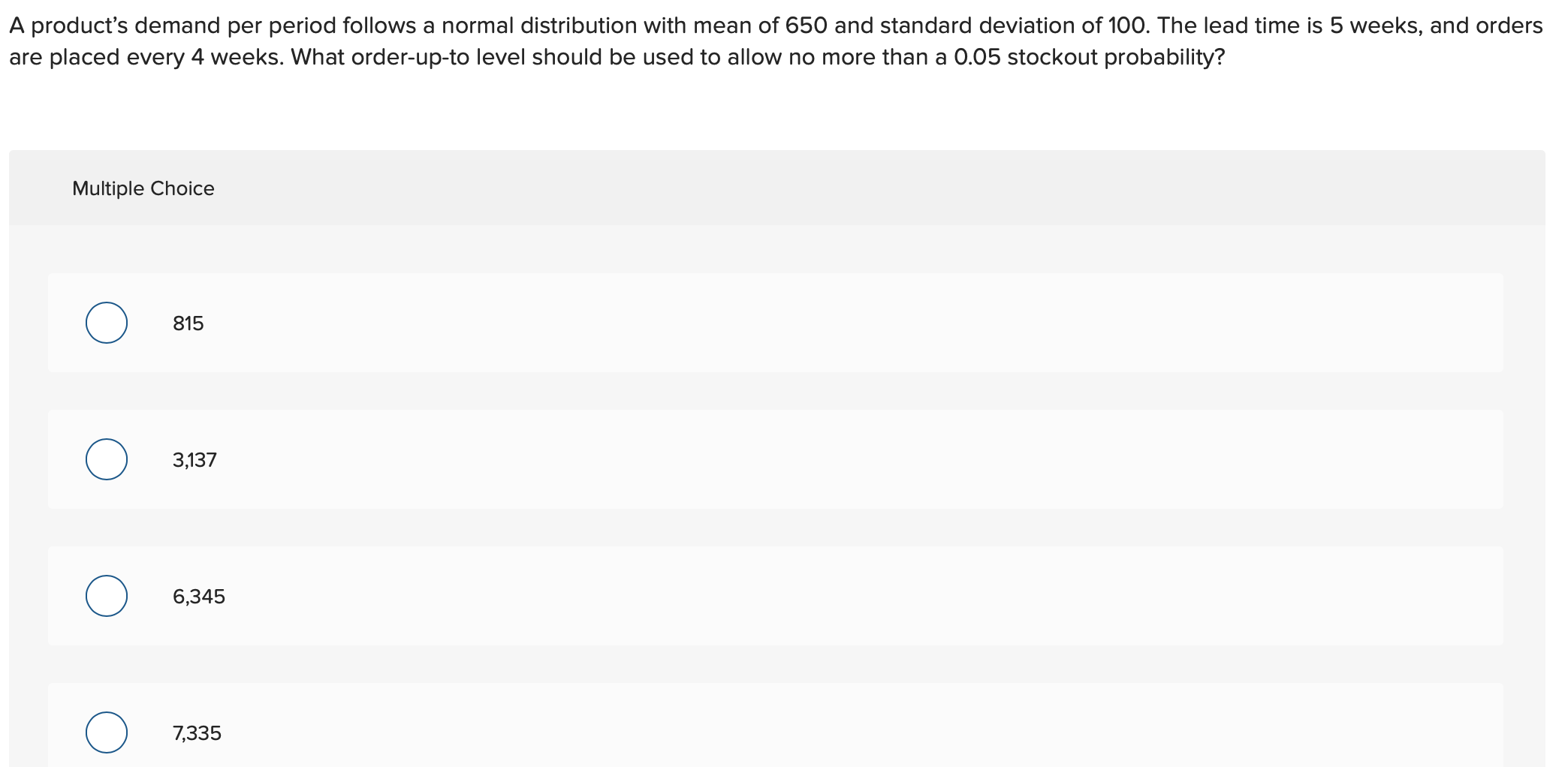Image resolution: width=1568 pixels, height=767 pixels.
Task: Select the radio button for answer 7,335
Action: click(x=105, y=733)
